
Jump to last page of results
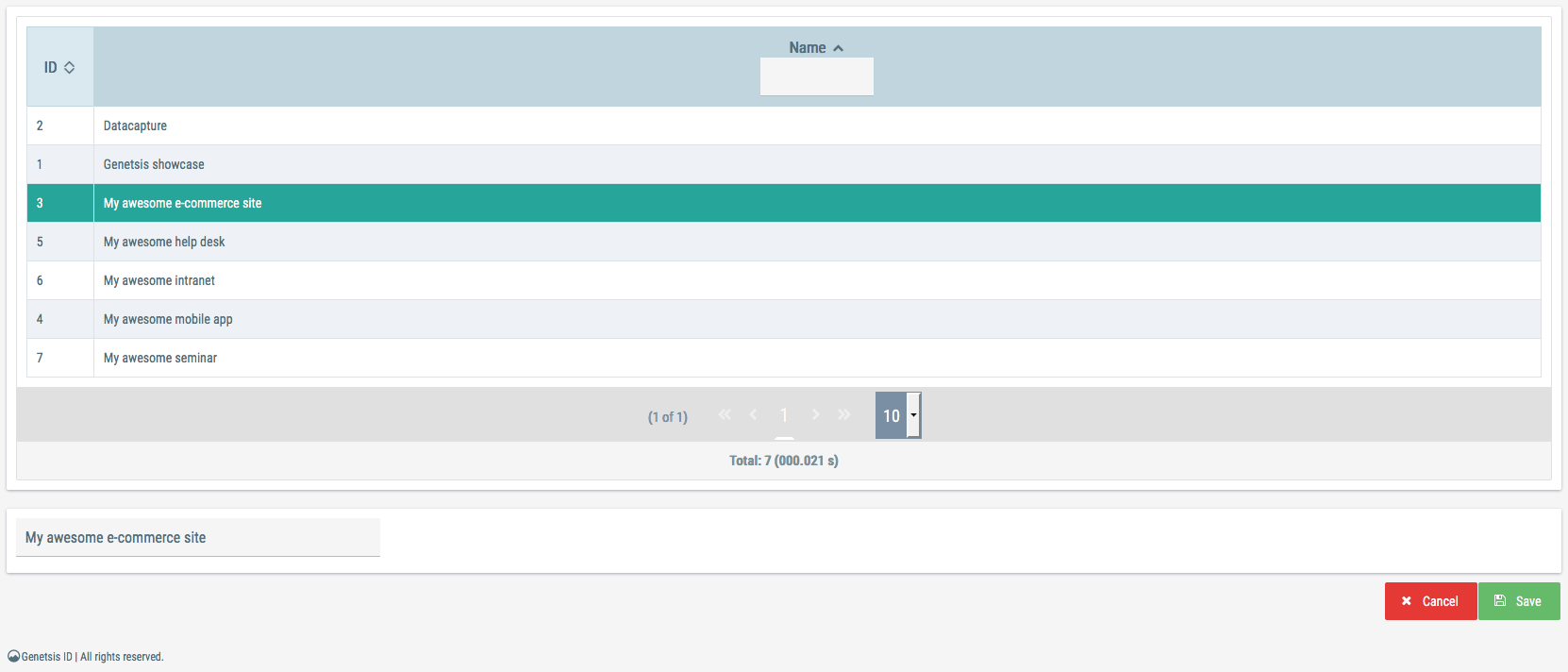click(x=844, y=415)
